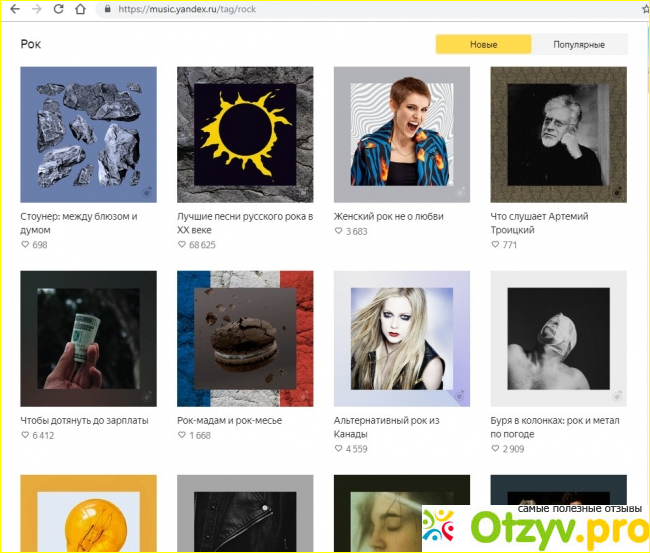Open Что слушает Артемий Троицкий title

539,223
